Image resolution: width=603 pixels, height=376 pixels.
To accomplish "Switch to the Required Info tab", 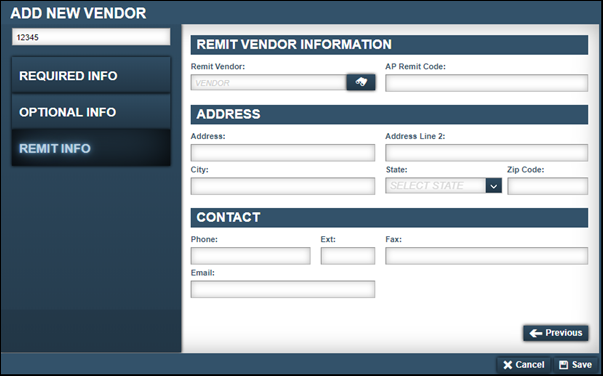I will point(91,75).
